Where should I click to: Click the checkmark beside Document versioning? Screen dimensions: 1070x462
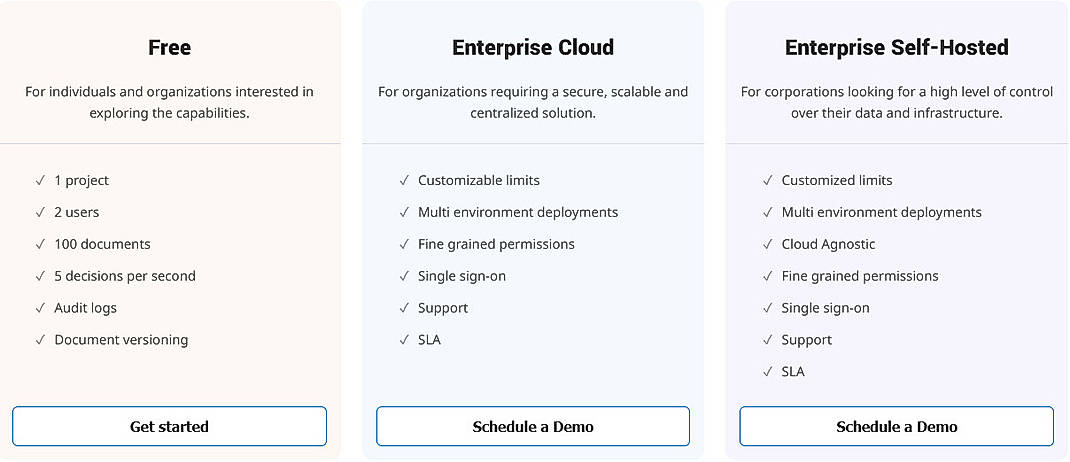(41, 340)
